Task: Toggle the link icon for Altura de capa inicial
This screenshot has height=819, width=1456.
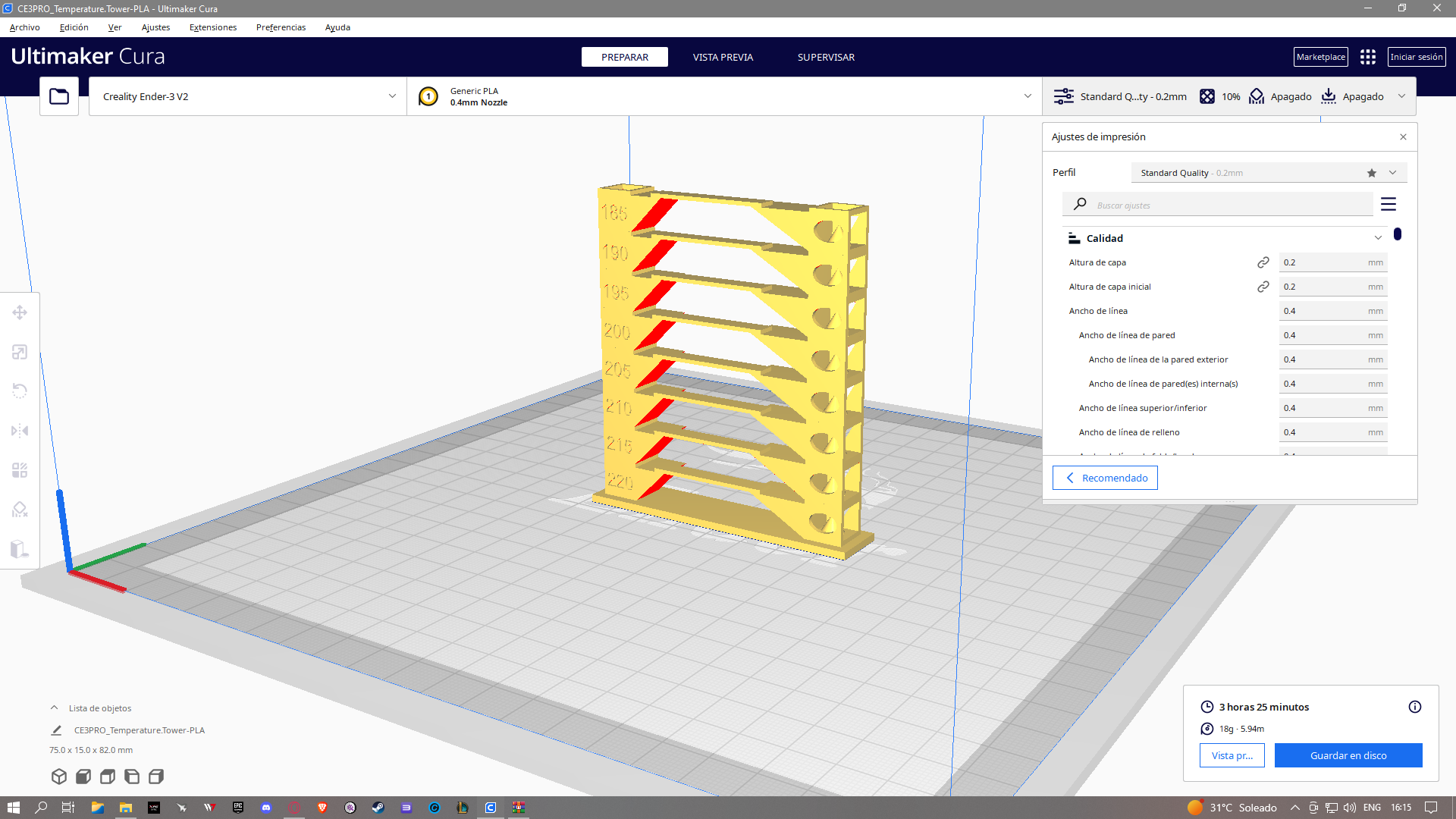Action: [x=1263, y=287]
